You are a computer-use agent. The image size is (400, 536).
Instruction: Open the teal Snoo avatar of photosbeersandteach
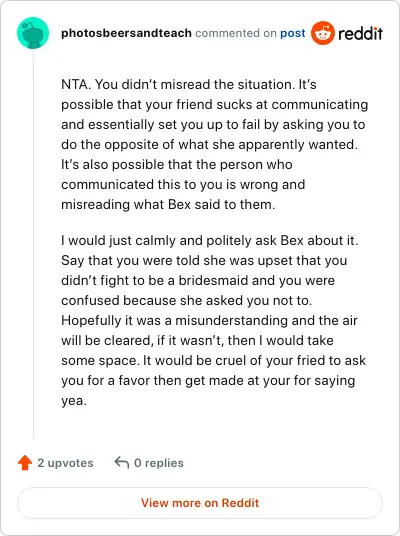click(33, 33)
